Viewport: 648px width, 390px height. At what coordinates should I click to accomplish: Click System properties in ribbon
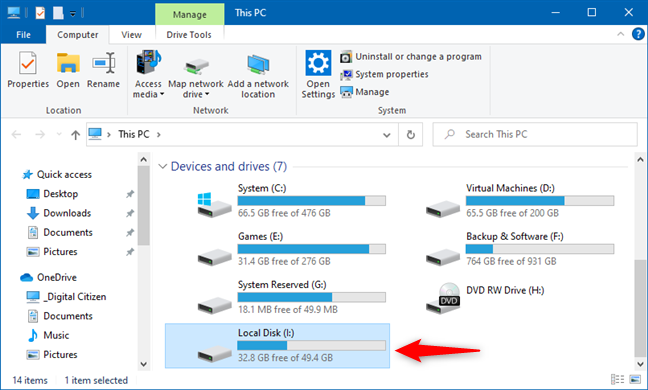(x=384, y=74)
